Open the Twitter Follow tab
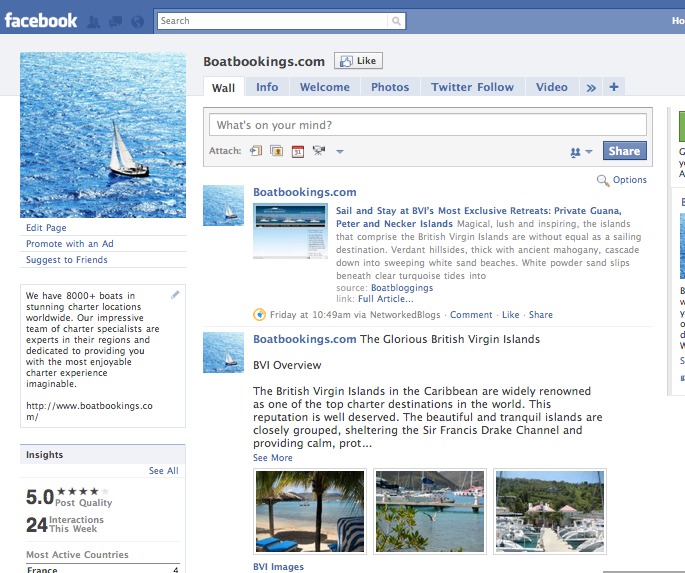 472,87
